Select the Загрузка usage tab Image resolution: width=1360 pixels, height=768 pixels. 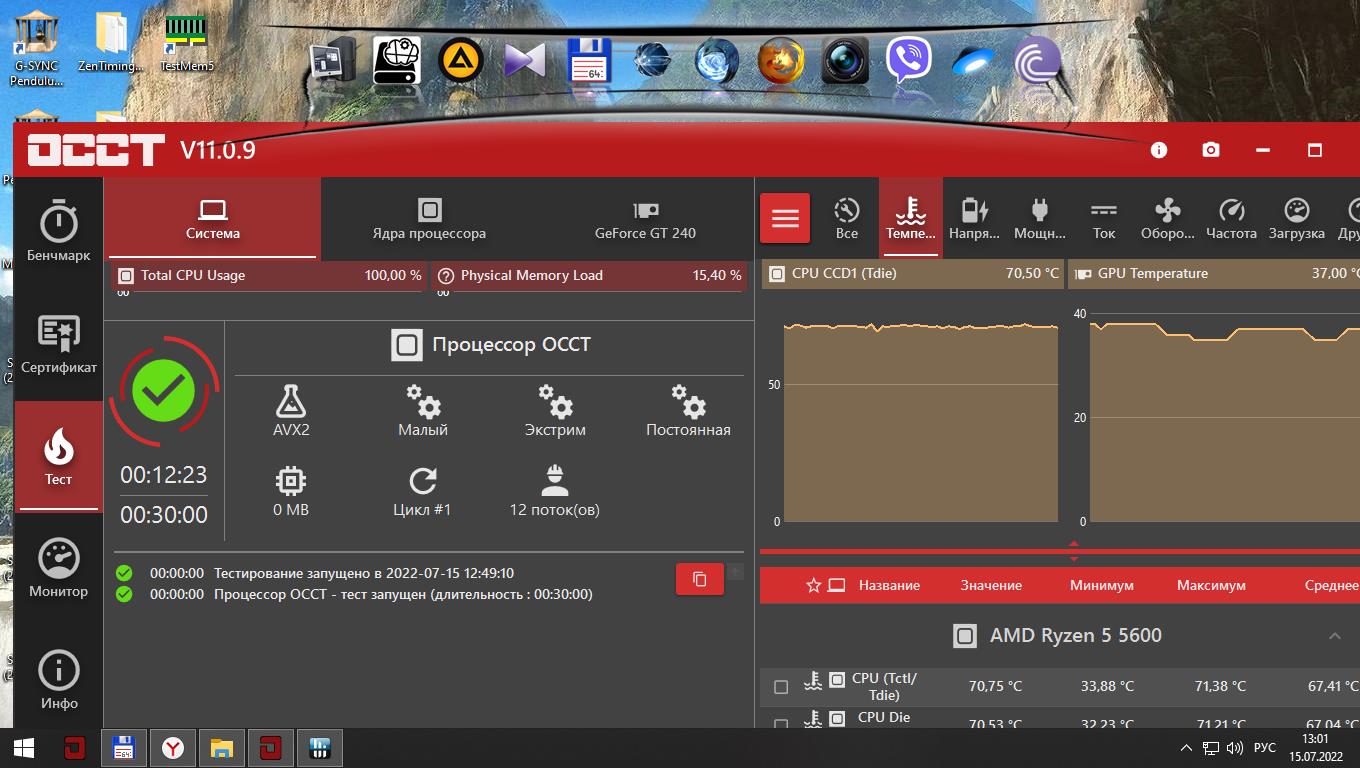(x=1297, y=218)
